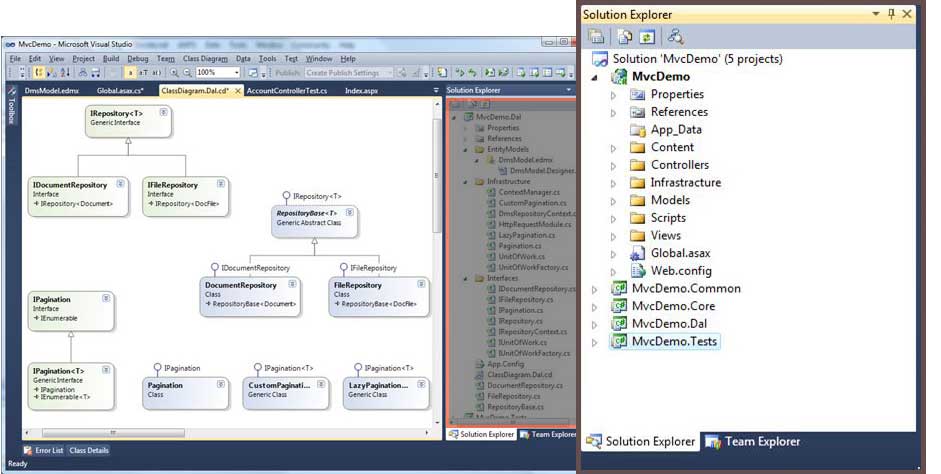Viewport: 941px width, 474px height.
Task: Collapse the IRepository<T> shape chevron
Action: (163, 112)
